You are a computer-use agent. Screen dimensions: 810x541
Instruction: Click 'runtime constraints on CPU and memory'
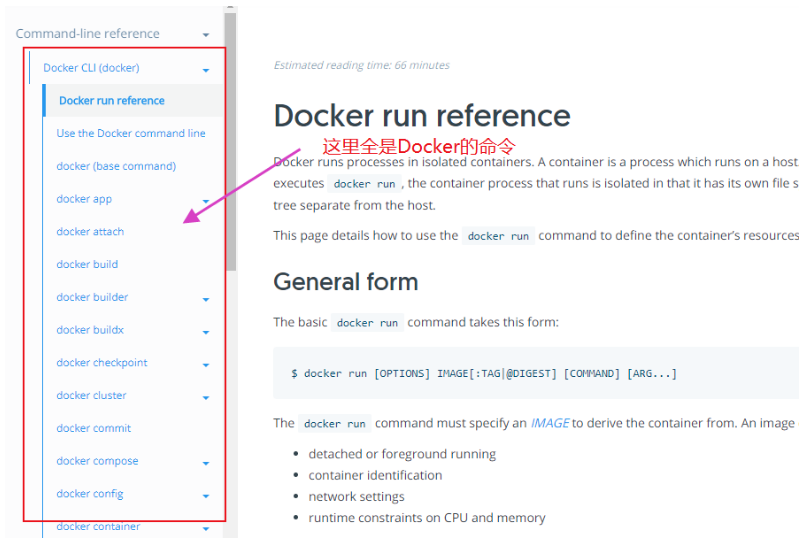[x=427, y=518]
